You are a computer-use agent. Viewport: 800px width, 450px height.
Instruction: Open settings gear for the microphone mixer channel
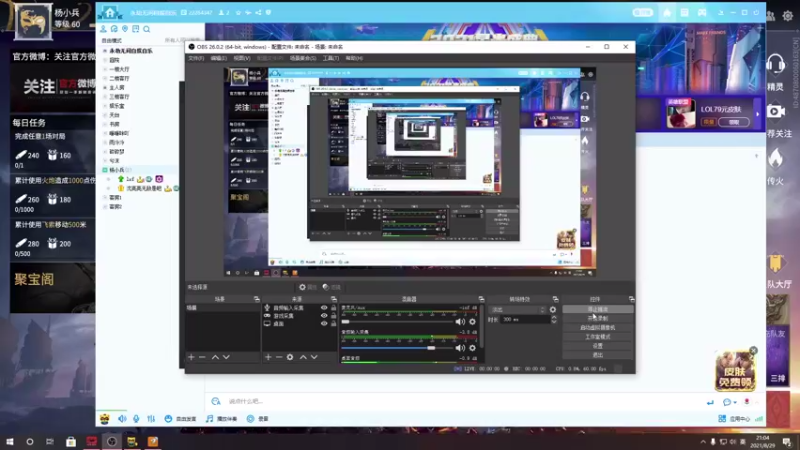(x=472, y=322)
